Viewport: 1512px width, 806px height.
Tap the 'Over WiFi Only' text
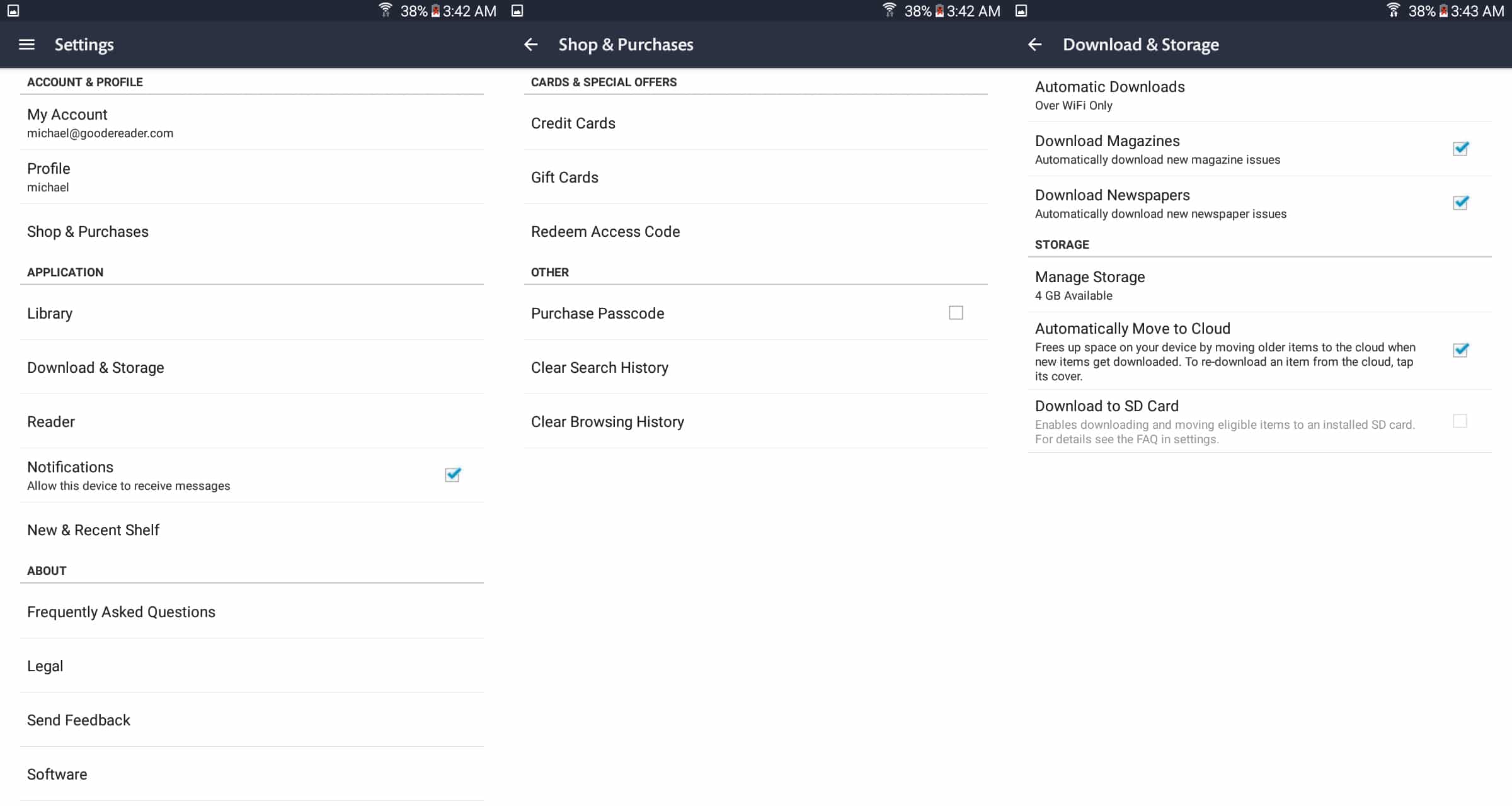[x=1074, y=105]
